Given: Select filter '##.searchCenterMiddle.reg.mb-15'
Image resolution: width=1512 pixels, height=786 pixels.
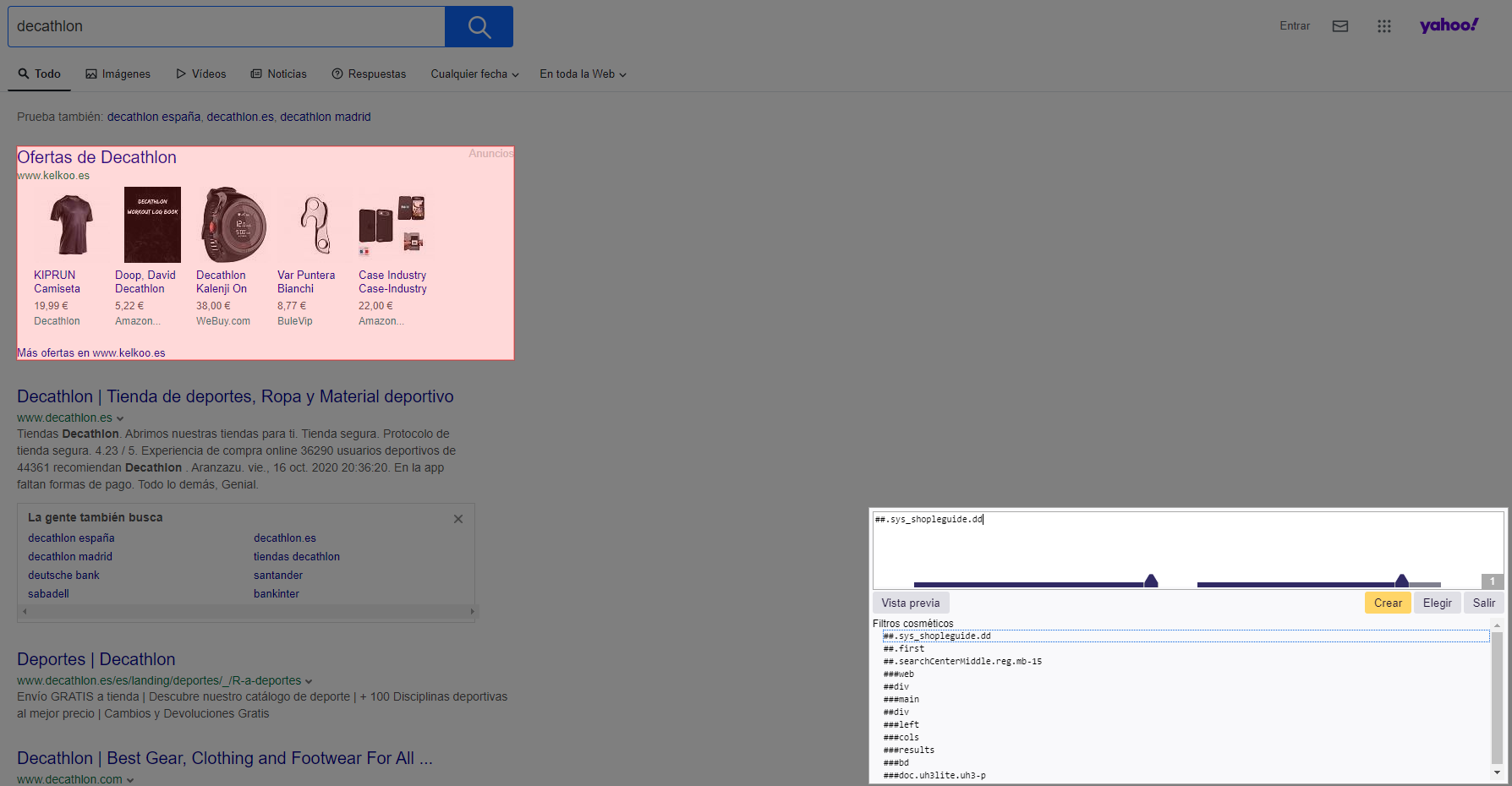Looking at the screenshot, I should click(x=1186, y=662).
